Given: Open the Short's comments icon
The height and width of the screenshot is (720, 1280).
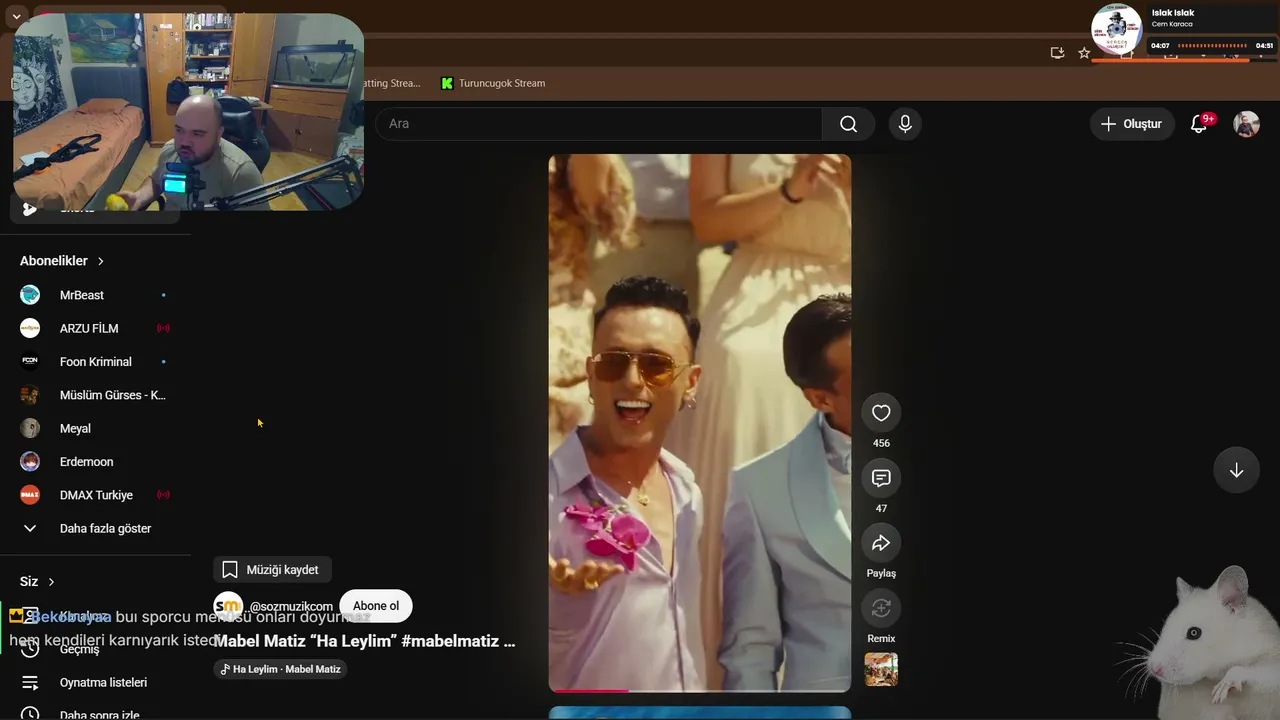Looking at the screenshot, I should click(x=881, y=478).
